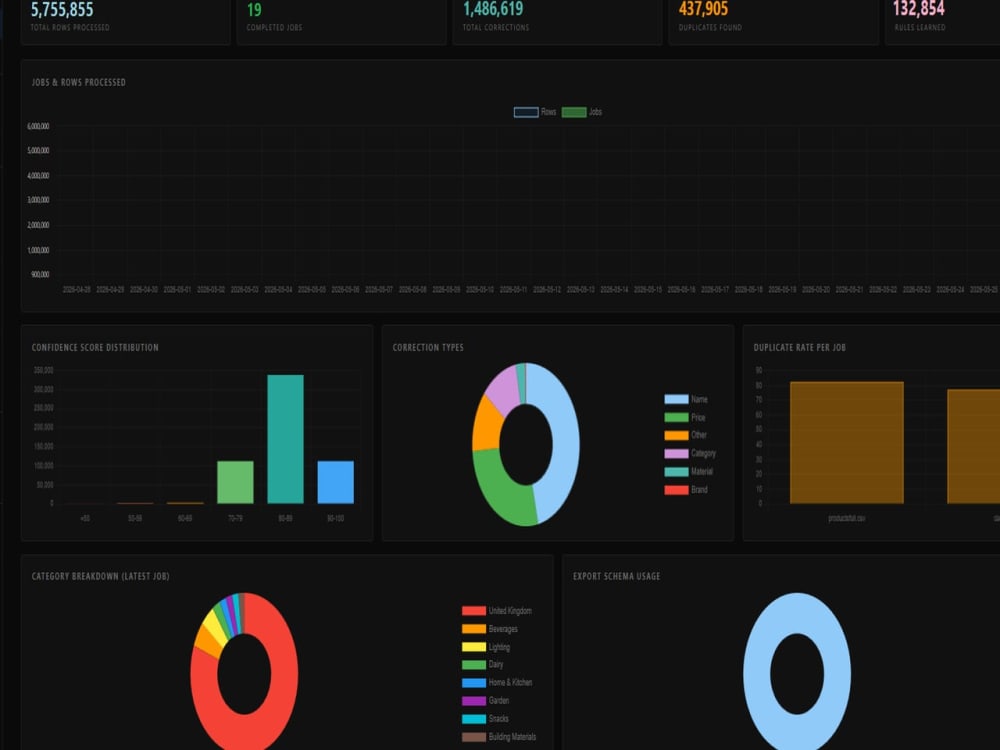The height and width of the screenshot is (750, 1000).
Task: Toggle the United Kingdom legend entry
Action: (497, 611)
